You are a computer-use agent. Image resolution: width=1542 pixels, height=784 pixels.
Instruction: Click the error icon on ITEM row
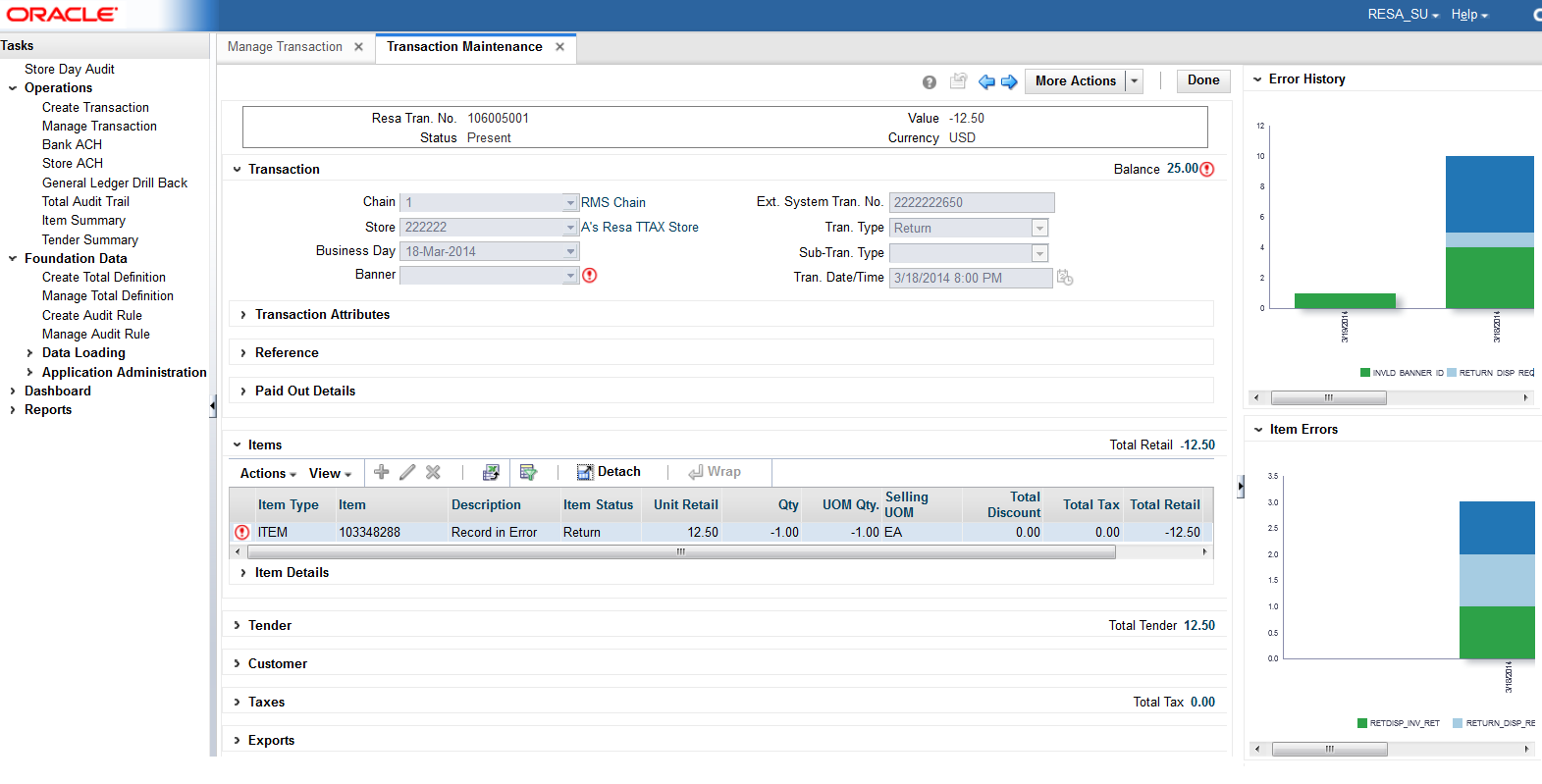242,532
